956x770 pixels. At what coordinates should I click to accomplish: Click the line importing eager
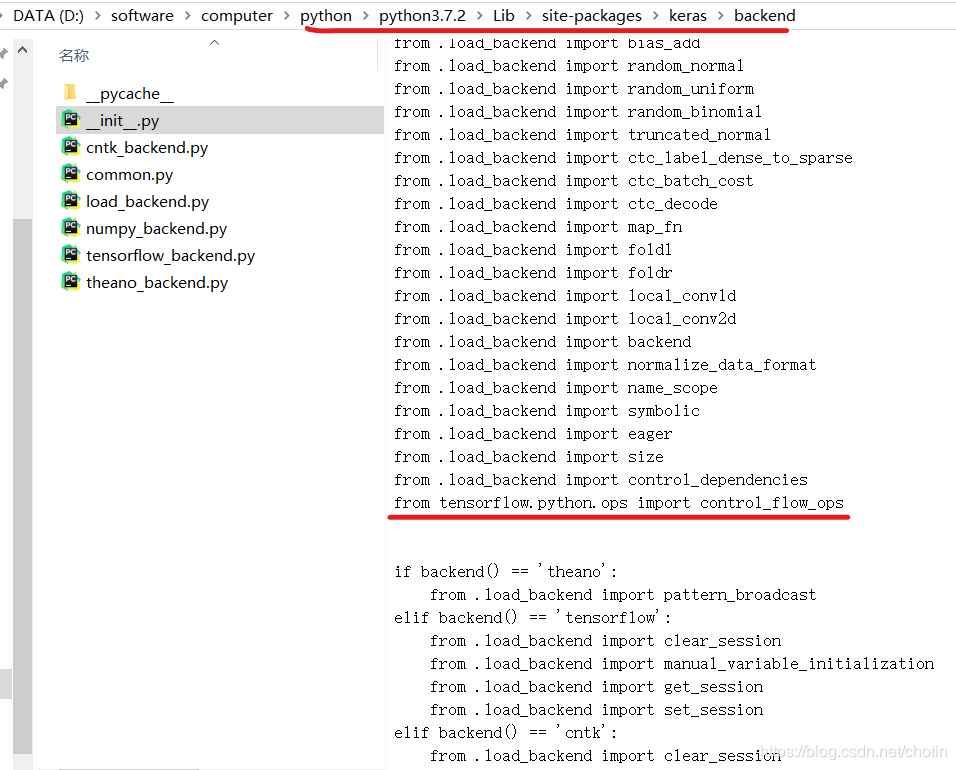tap(533, 434)
